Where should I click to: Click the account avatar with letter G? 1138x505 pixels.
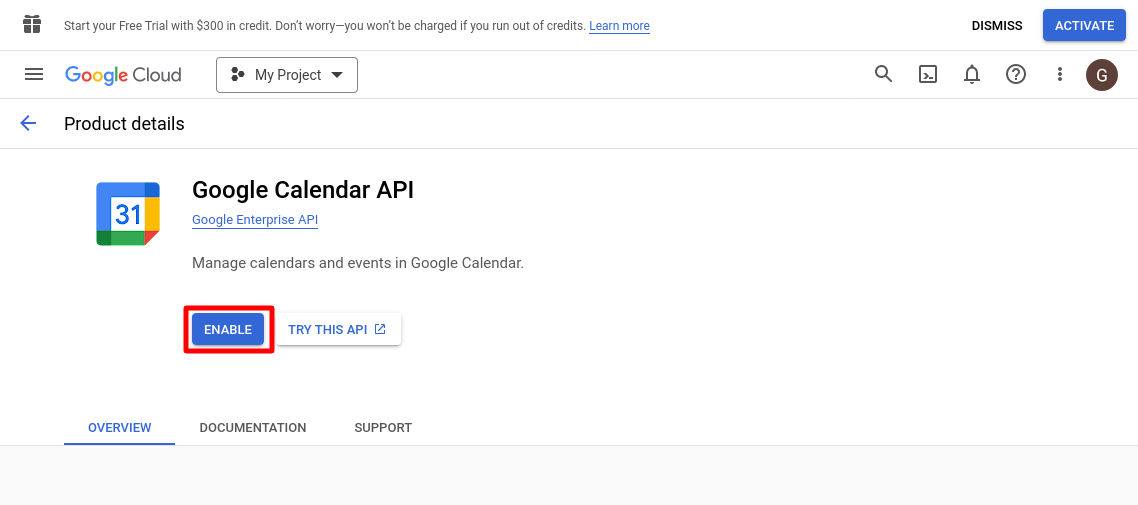(1102, 74)
